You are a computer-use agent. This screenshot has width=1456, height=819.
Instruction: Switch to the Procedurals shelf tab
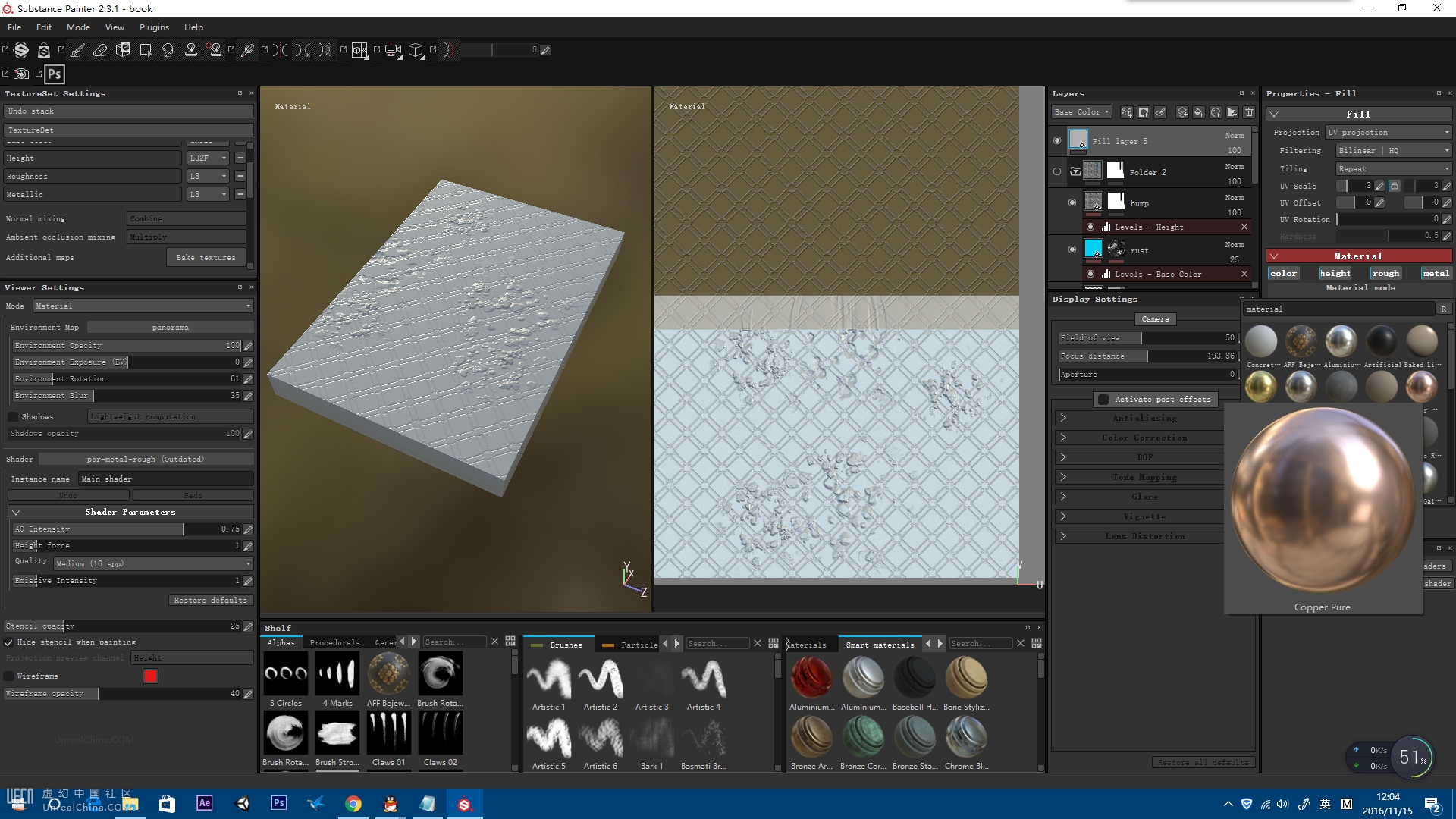334,642
